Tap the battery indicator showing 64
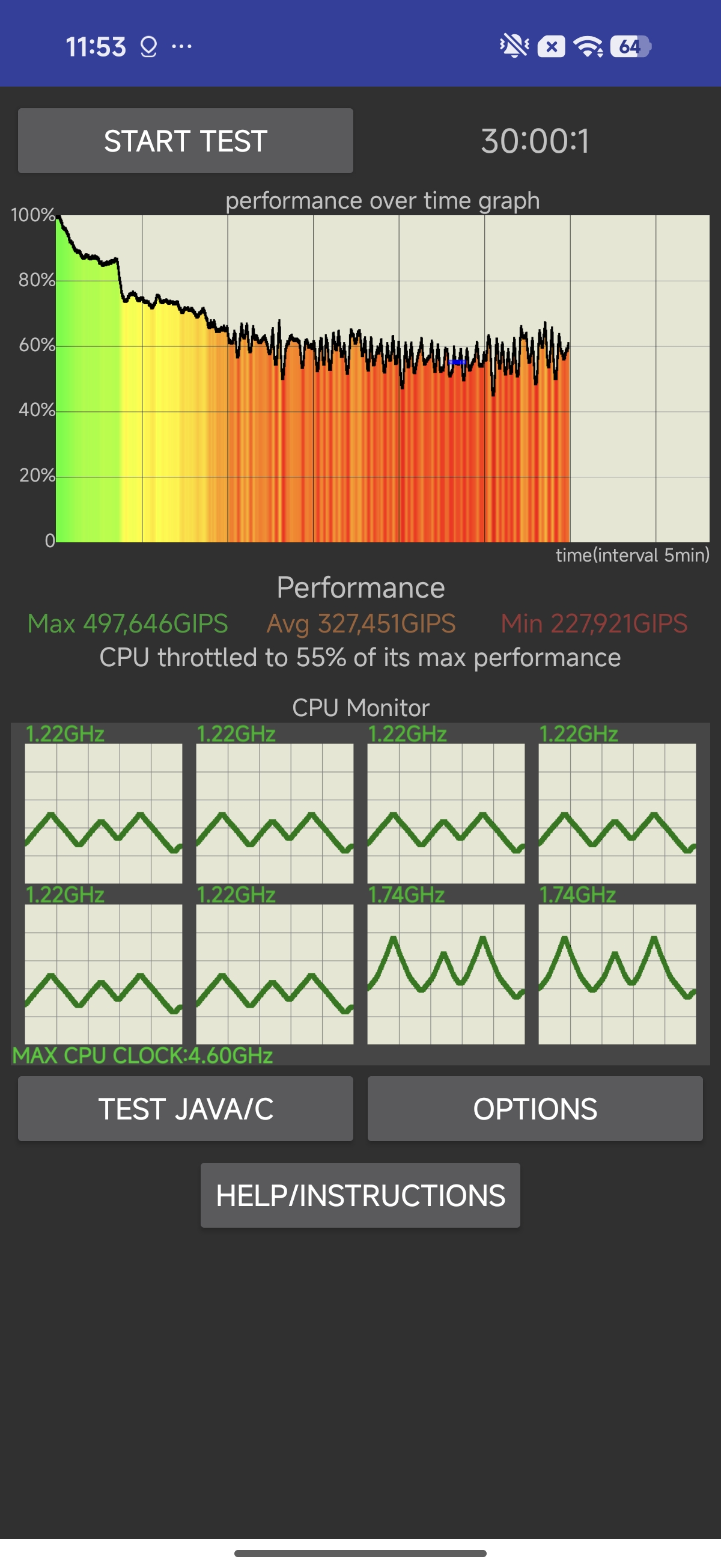 [x=631, y=46]
